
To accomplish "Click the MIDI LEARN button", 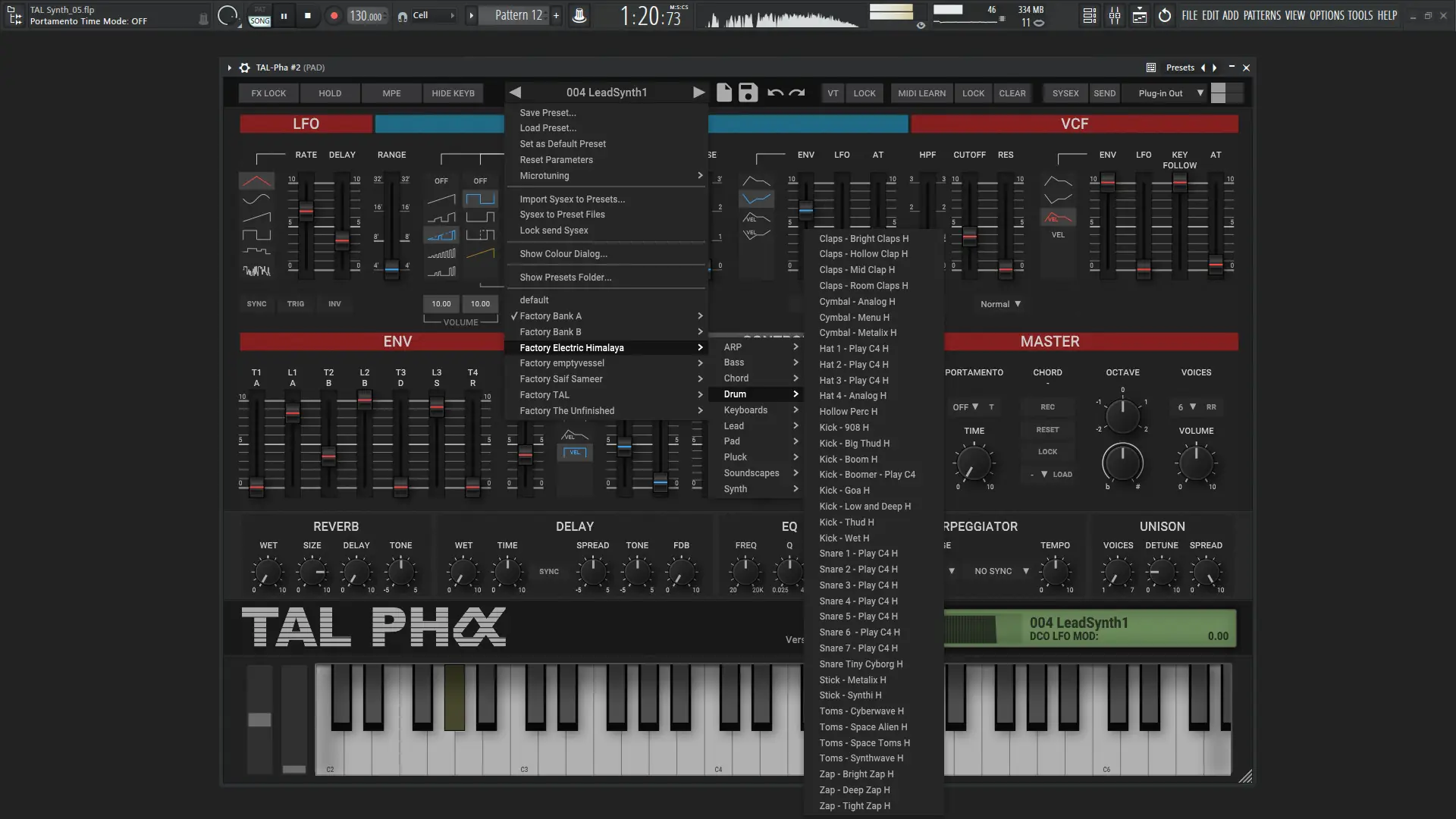I will pyautogui.click(x=921, y=93).
